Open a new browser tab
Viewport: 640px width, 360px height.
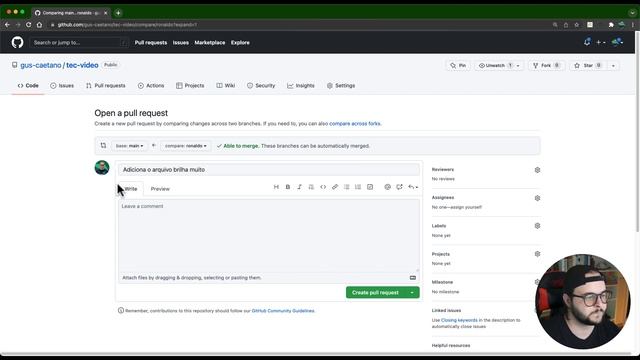point(118,13)
